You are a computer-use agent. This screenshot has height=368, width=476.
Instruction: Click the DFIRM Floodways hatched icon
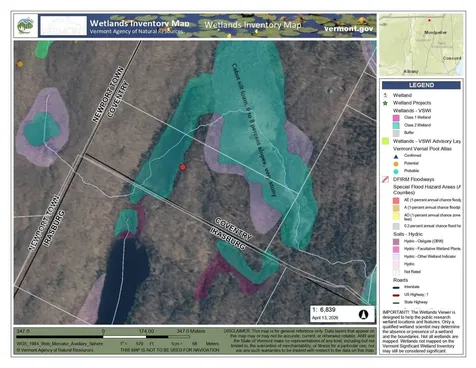click(x=385, y=179)
